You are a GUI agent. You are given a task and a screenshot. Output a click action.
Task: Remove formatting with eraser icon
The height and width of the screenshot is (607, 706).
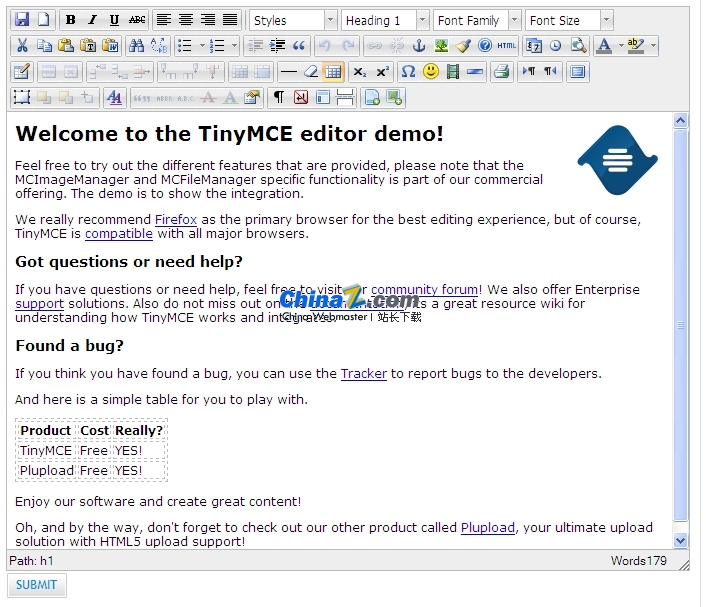coord(311,72)
